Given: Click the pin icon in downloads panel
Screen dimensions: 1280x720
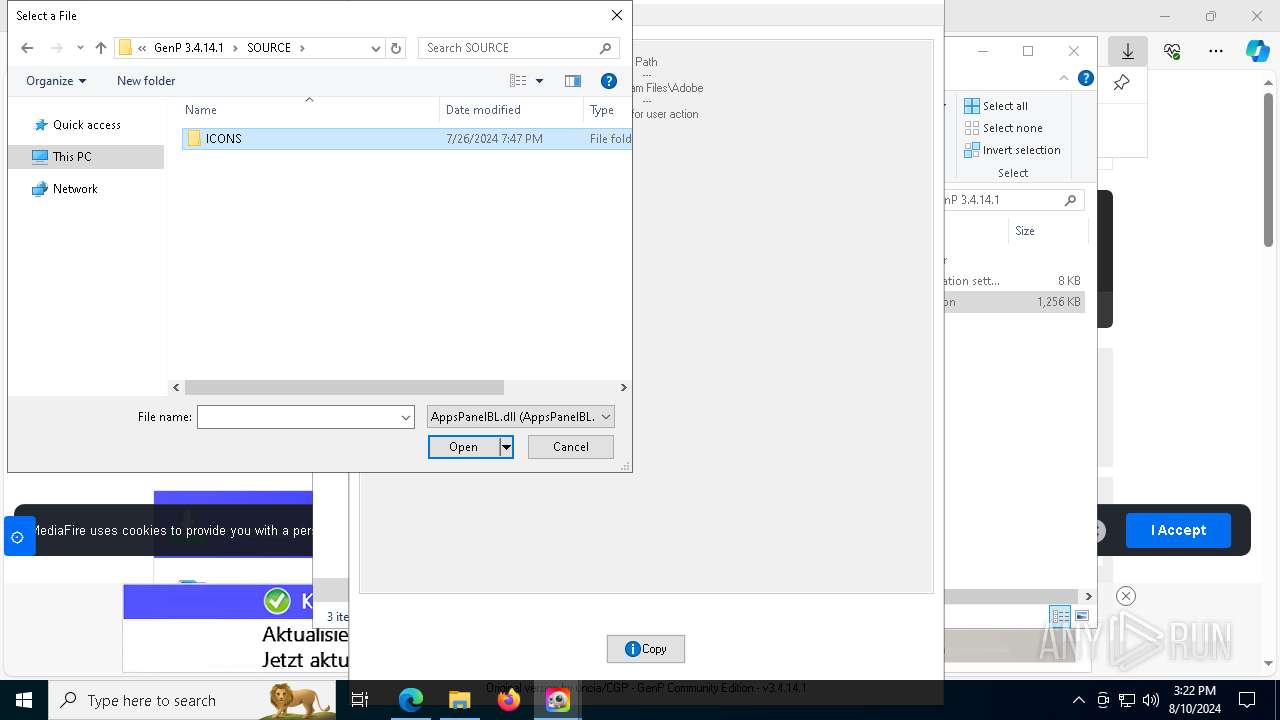Looking at the screenshot, I should tap(1121, 83).
